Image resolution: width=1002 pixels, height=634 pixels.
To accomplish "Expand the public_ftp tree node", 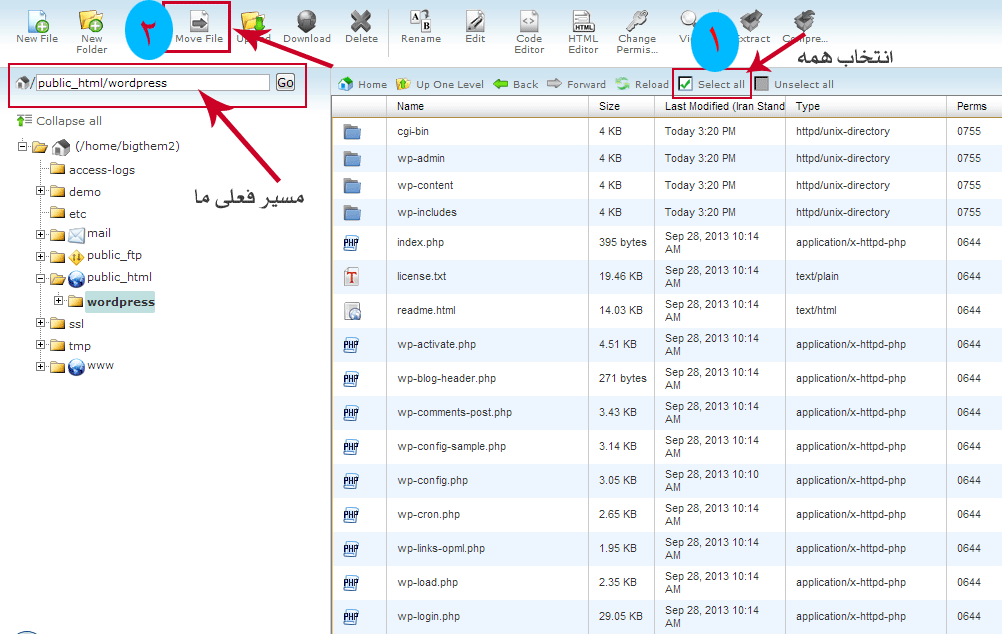I will pyautogui.click(x=40, y=256).
